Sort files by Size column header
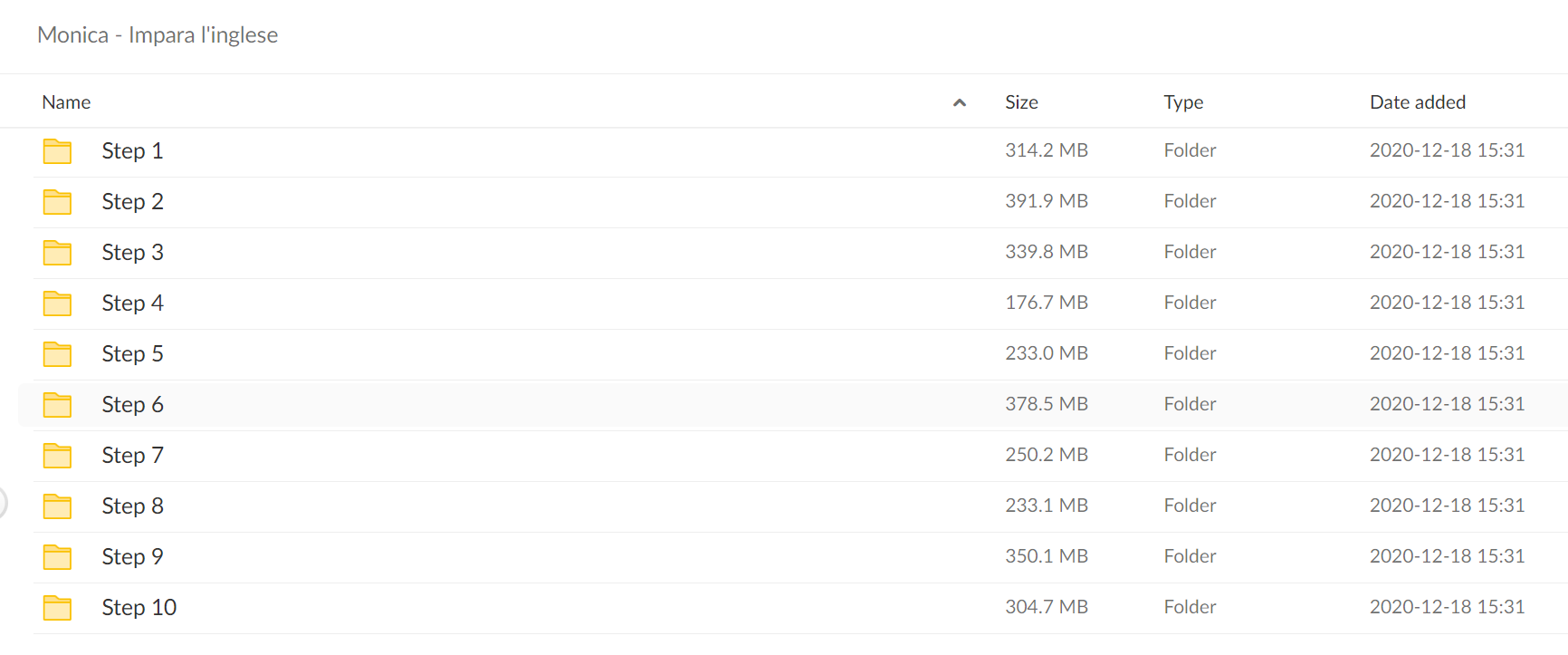The width and height of the screenshot is (1568, 655). click(x=1021, y=102)
